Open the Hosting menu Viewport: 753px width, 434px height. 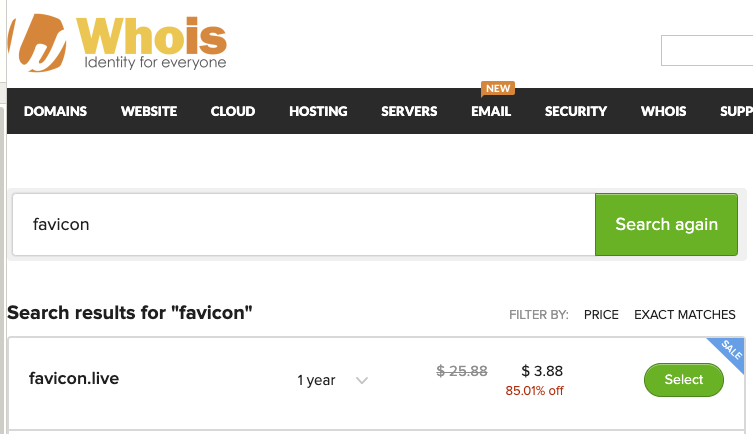point(318,111)
